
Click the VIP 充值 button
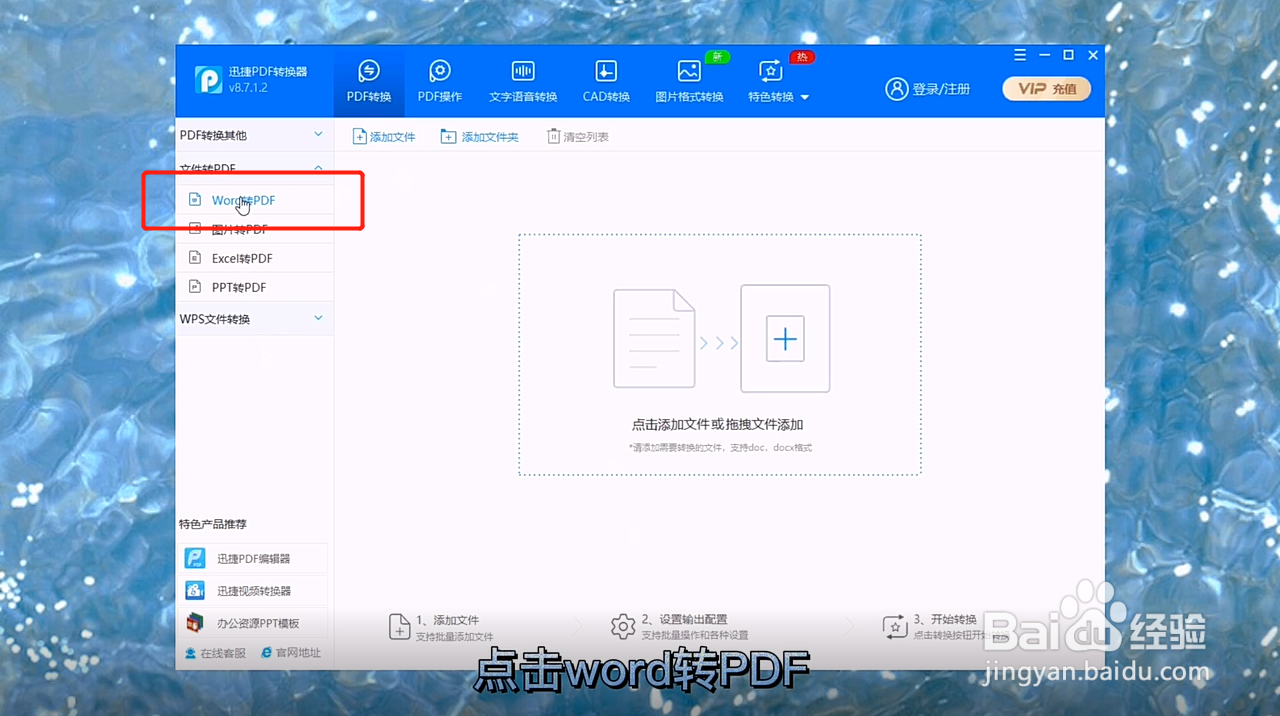(x=1047, y=89)
